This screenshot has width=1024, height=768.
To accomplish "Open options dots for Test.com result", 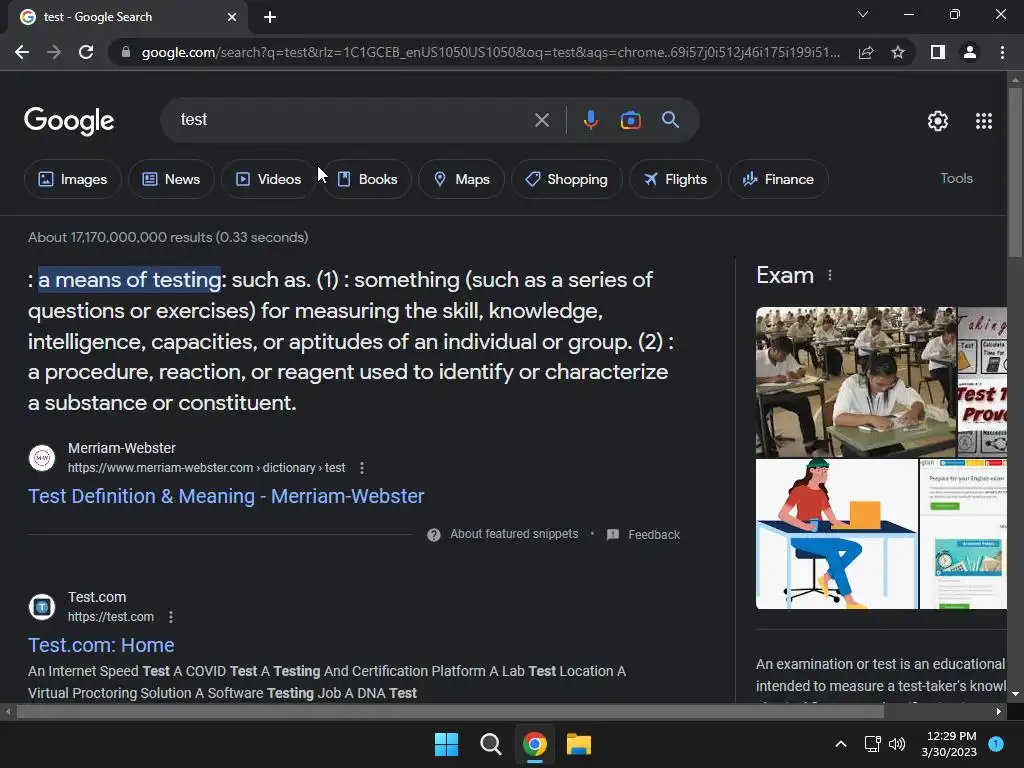I will click(171, 616).
